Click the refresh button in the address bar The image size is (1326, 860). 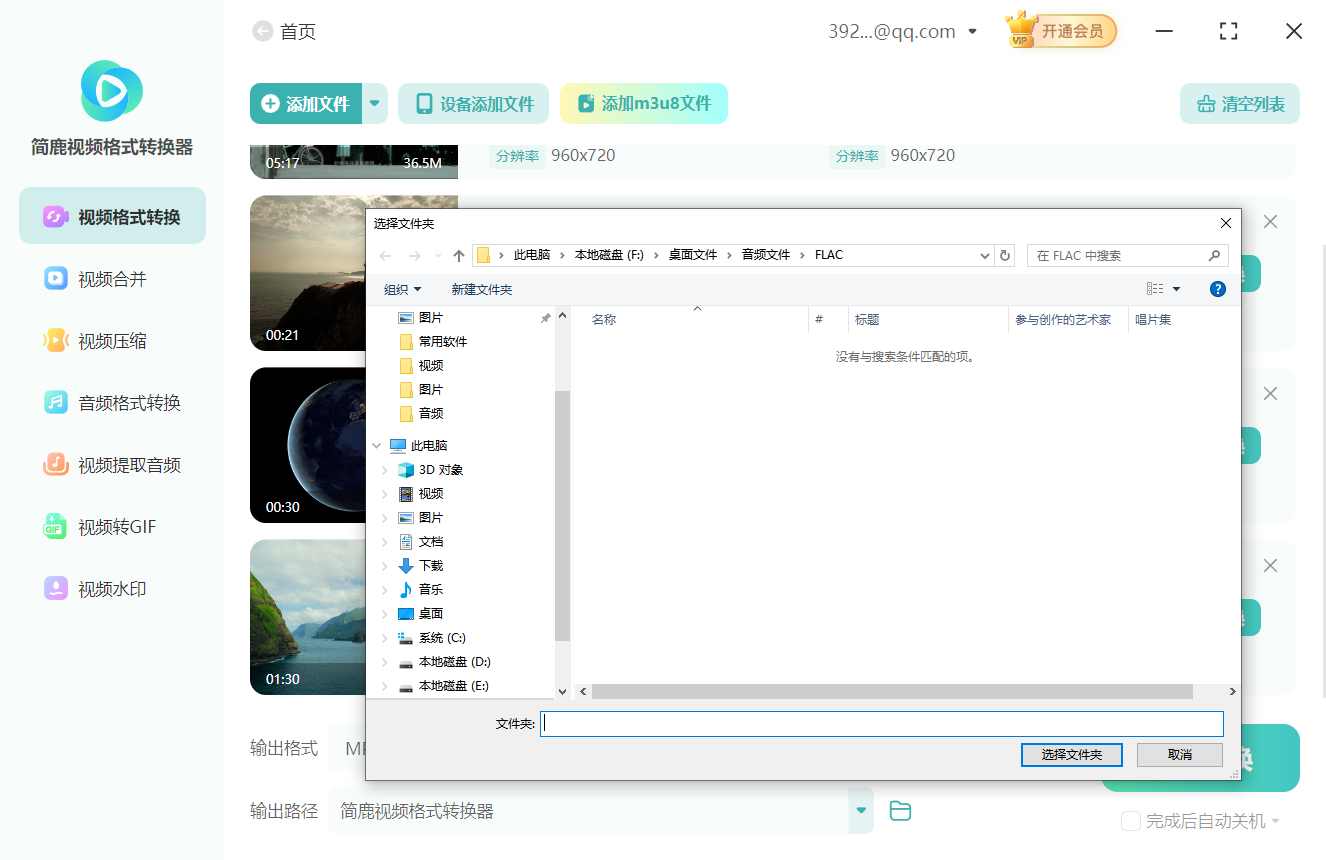(1006, 255)
